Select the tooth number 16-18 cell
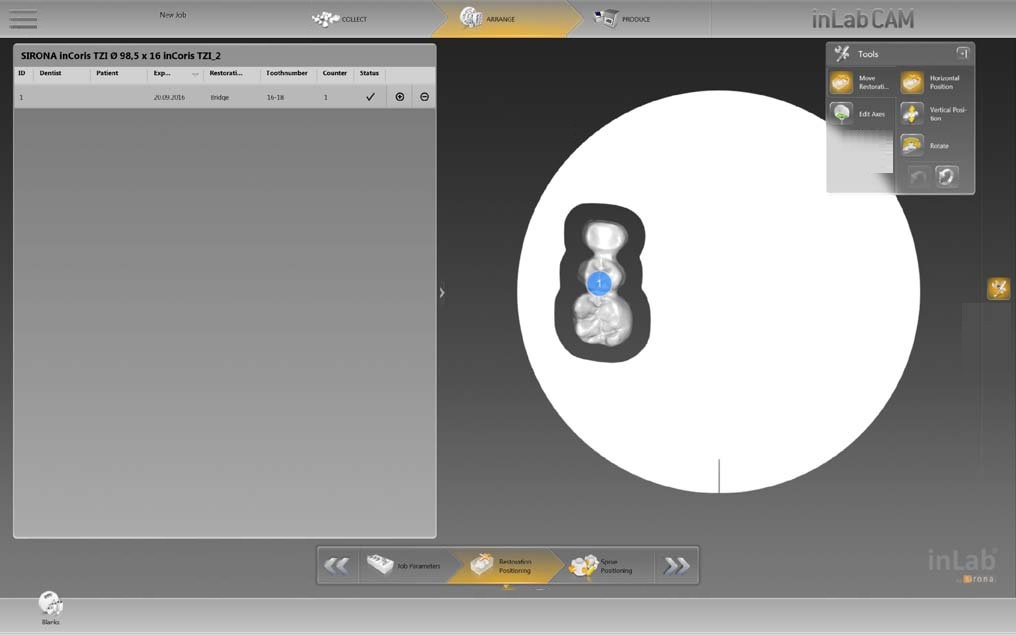This screenshot has height=635, width=1016. 275,97
